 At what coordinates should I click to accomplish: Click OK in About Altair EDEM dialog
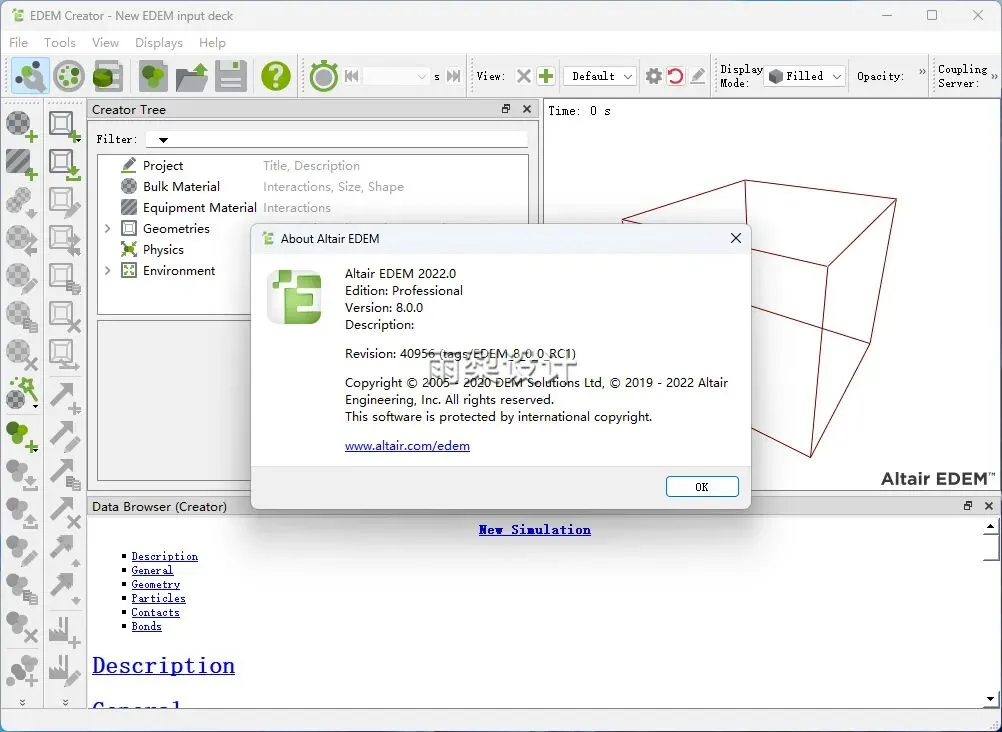pyautogui.click(x=702, y=487)
